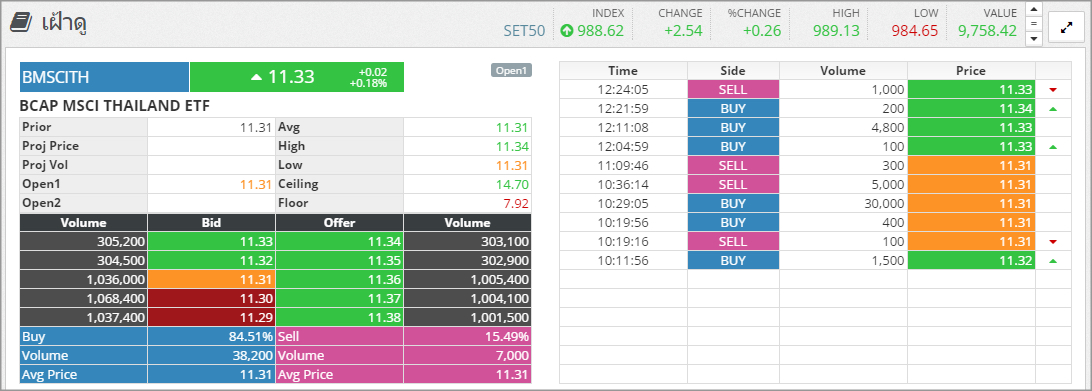Click the green up tick on the 10:11:56 row
This screenshot has width=1092, height=391.
pyautogui.click(x=1053, y=261)
